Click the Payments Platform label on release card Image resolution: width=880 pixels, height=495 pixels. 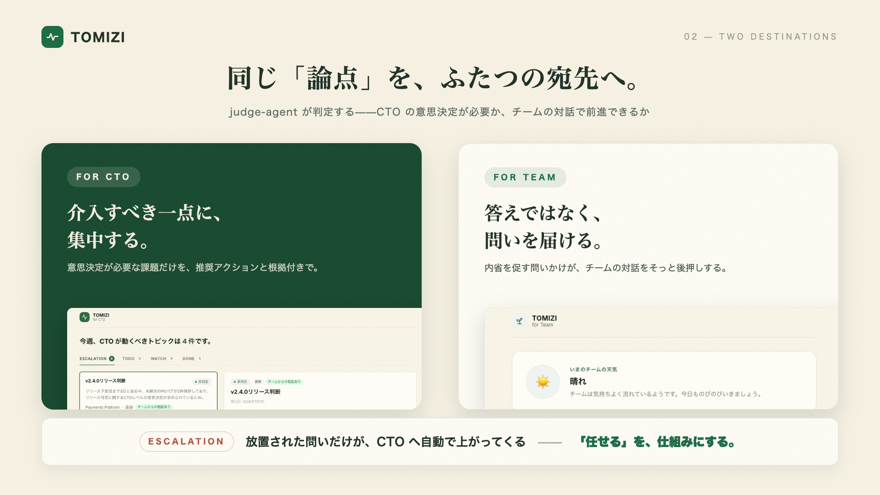tap(103, 407)
